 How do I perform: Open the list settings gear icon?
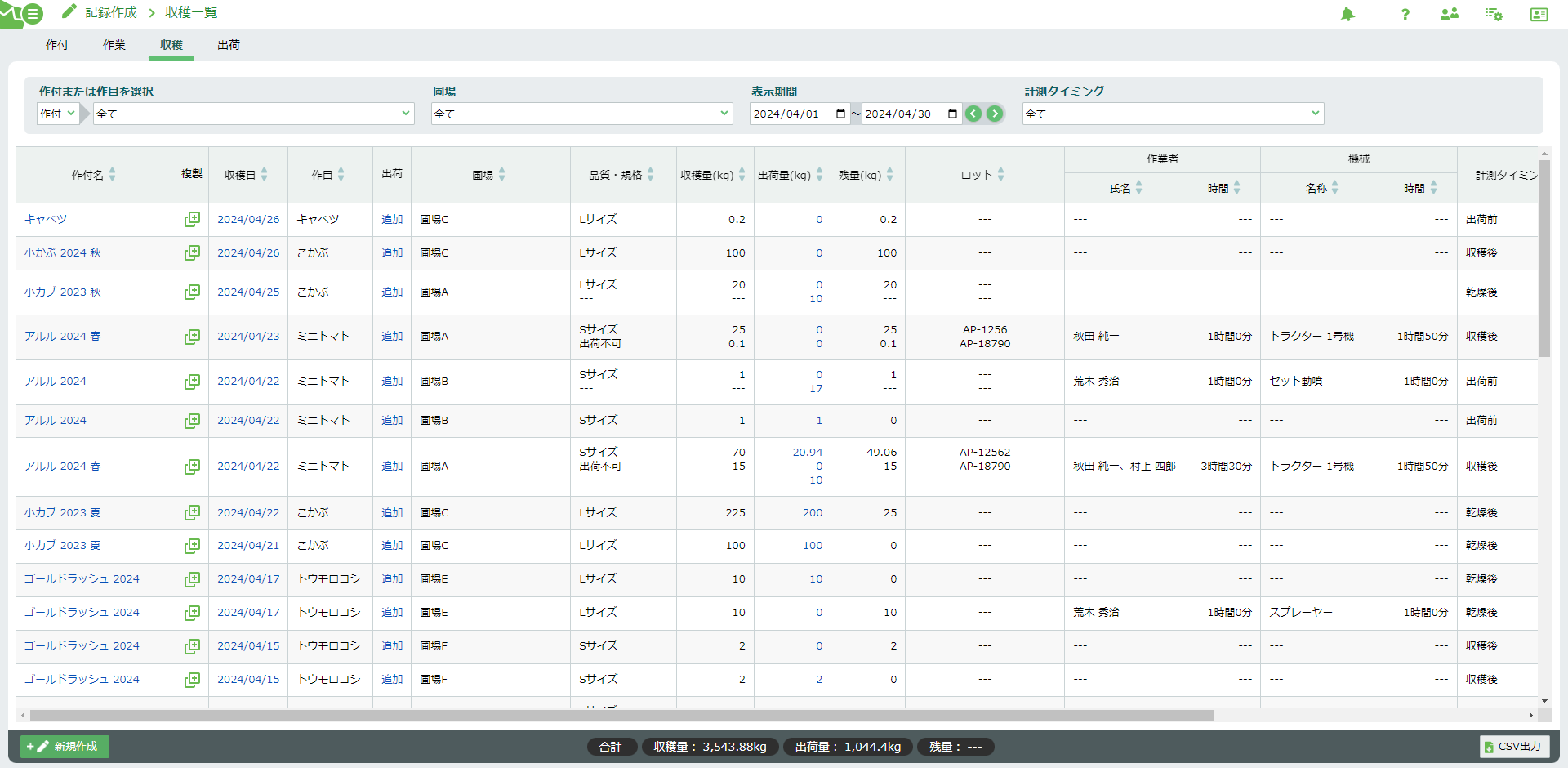pos(1494,14)
